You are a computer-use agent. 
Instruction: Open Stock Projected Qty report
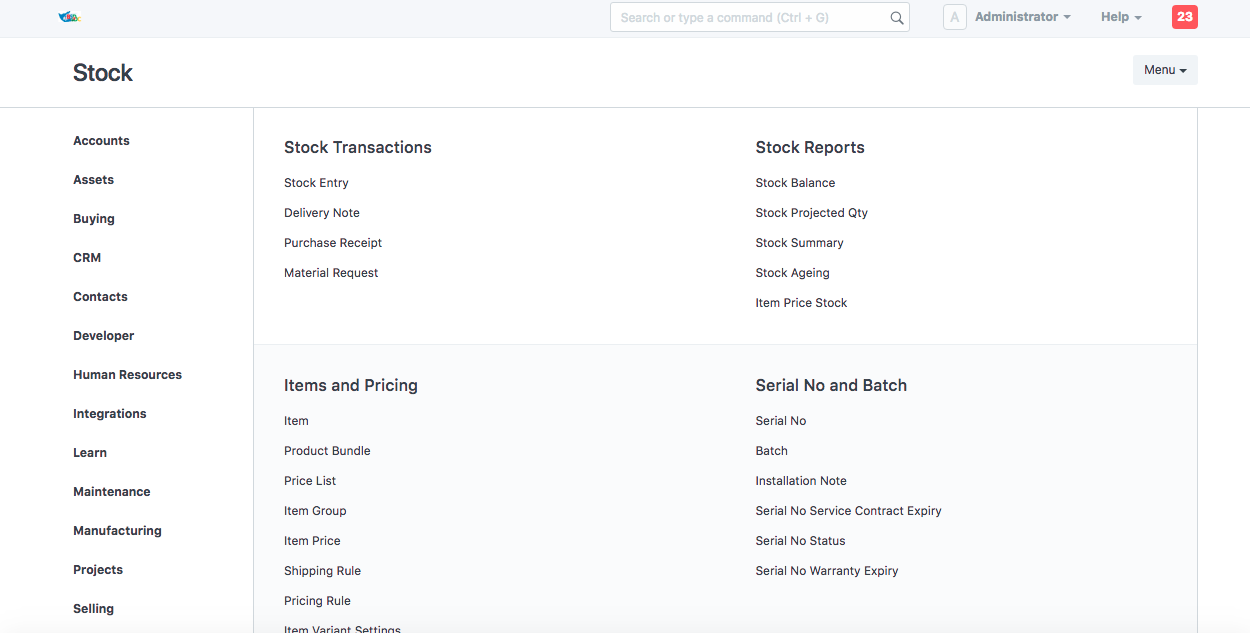(x=812, y=213)
